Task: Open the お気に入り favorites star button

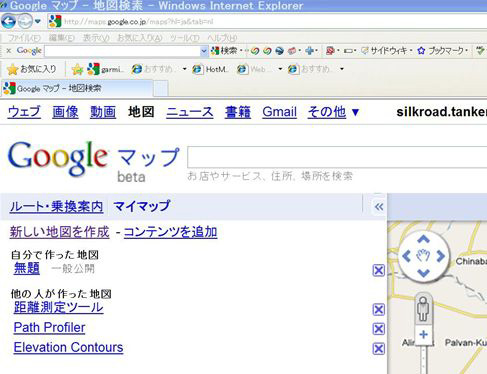Action: pos(32,69)
